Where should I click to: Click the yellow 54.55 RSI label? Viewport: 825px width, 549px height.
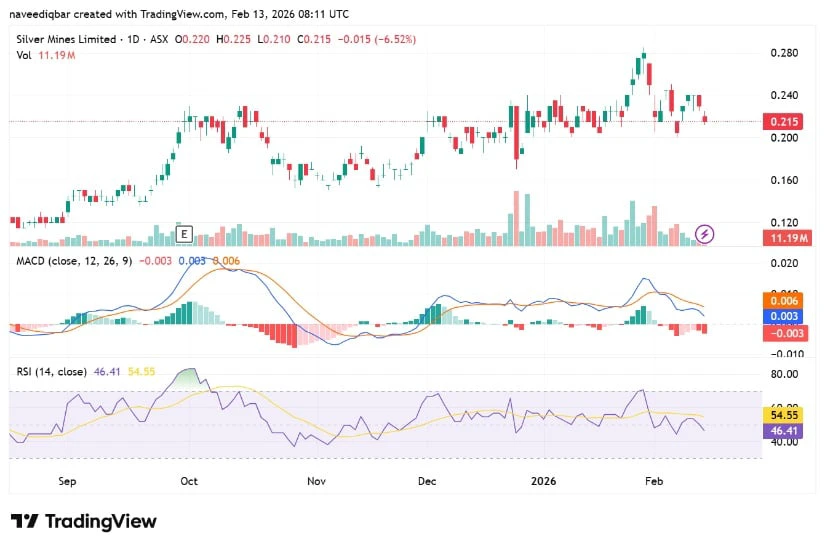(784, 415)
